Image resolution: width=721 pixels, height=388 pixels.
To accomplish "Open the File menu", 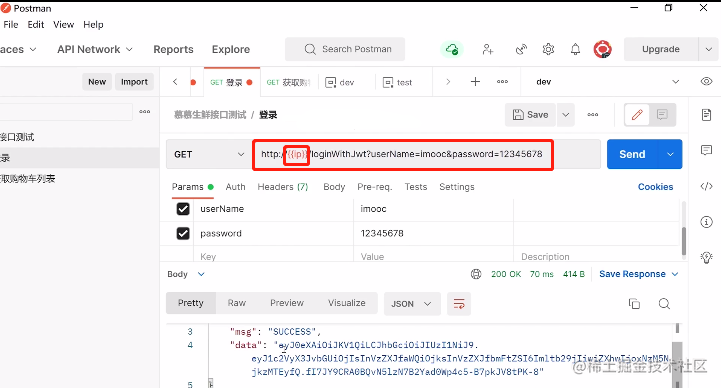I will [x=11, y=24].
